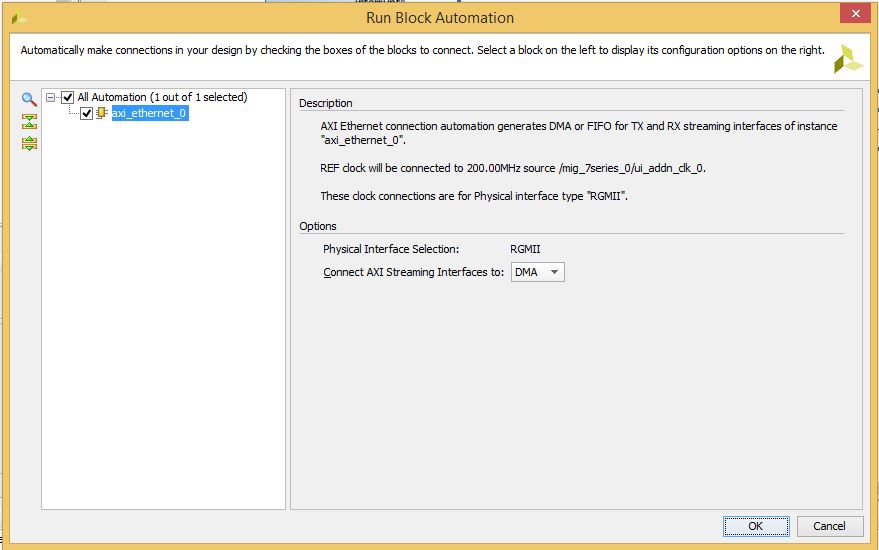Click the Connect AXI Streaming Interfaces label
Viewport: 879px width, 550px height.
pyautogui.click(x=413, y=272)
